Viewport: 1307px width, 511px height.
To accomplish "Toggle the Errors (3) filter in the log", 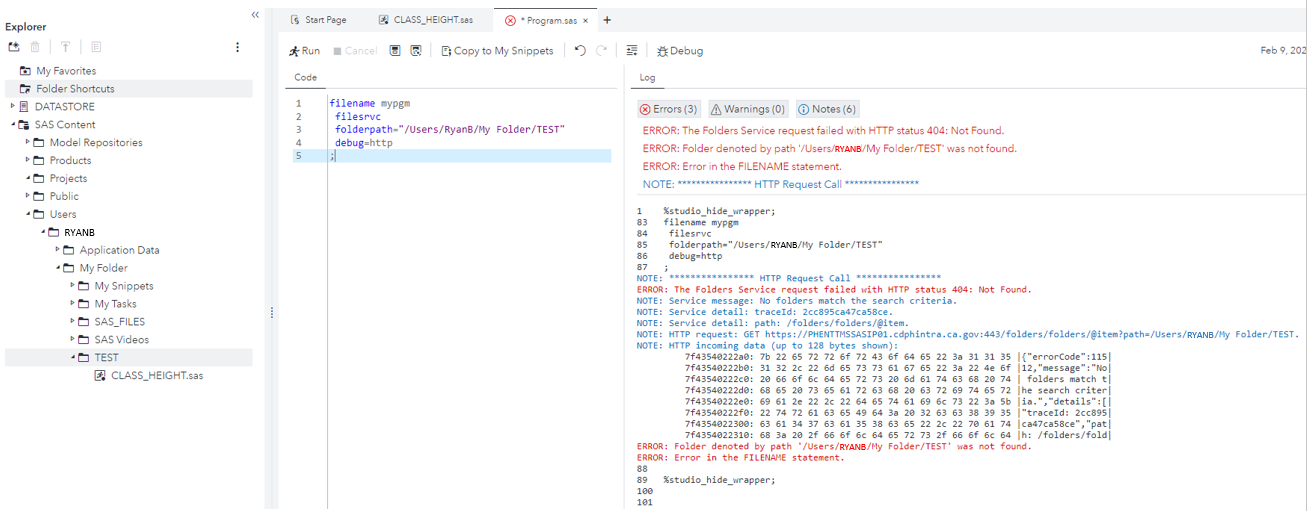I will click(x=669, y=109).
